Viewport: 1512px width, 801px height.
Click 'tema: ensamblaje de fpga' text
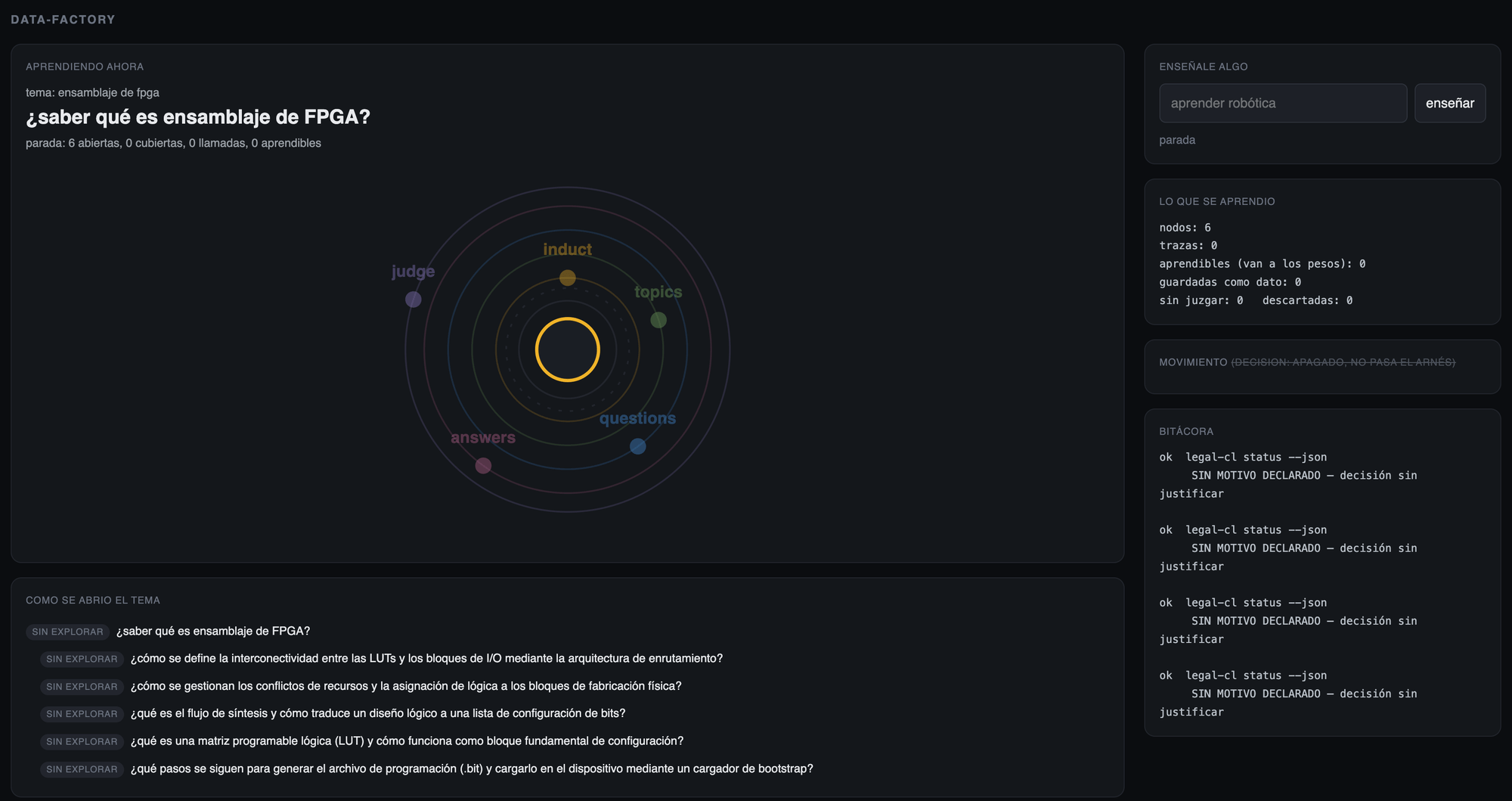tap(92, 92)
